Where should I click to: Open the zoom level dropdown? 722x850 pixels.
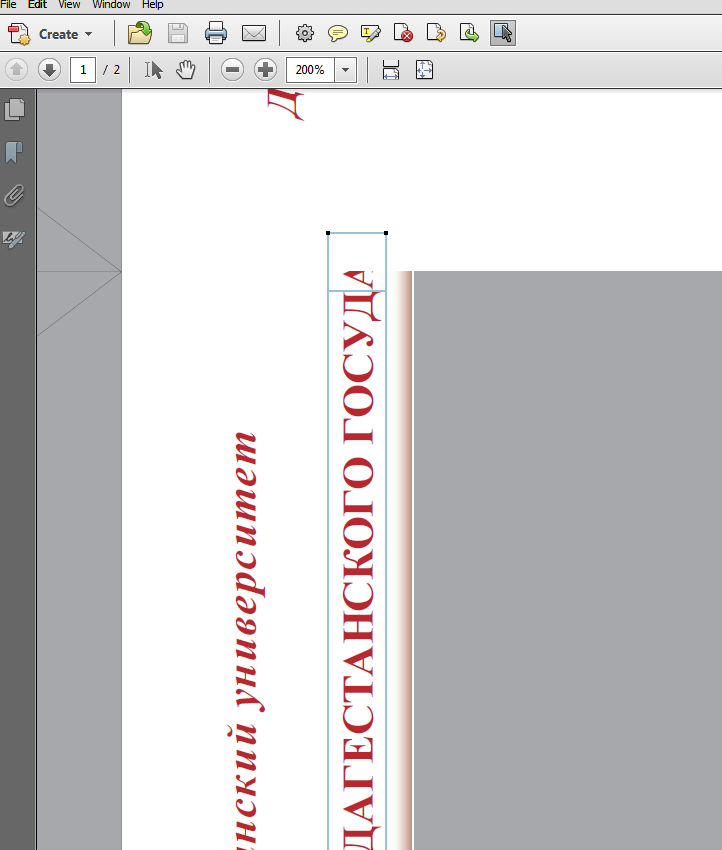point(345,70)
